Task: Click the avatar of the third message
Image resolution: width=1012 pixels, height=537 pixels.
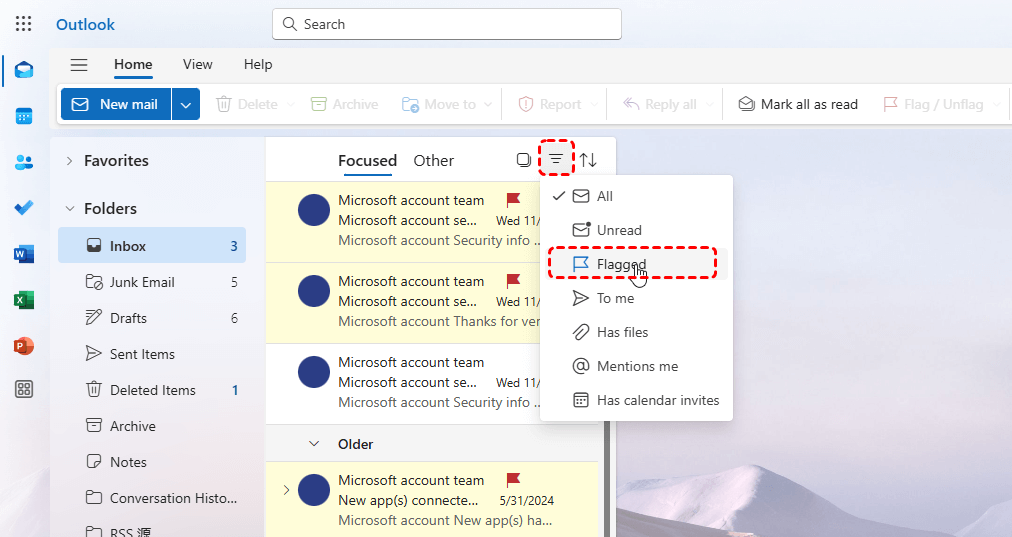Action: 314,372
